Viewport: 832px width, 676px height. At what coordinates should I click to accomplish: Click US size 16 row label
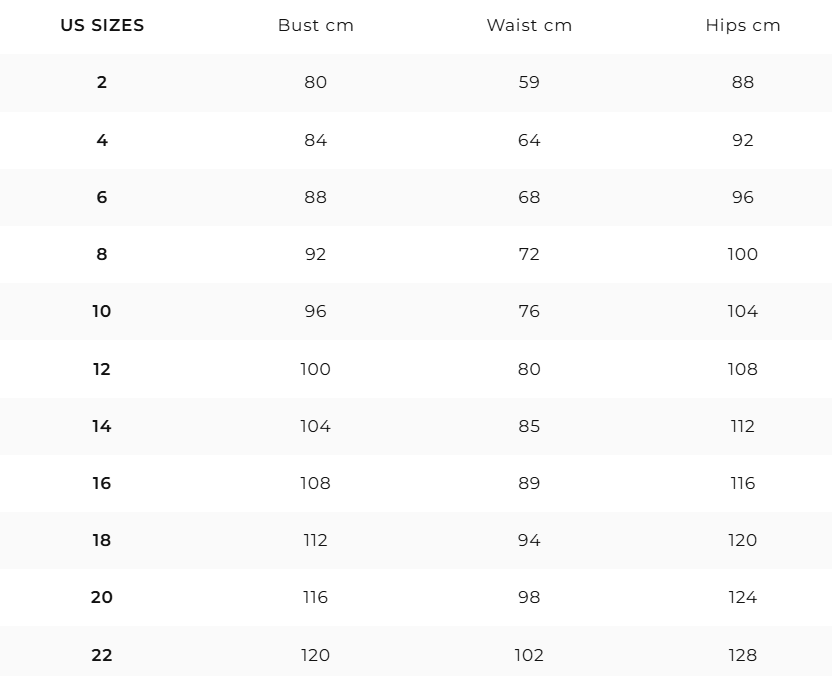click(102, 483)
